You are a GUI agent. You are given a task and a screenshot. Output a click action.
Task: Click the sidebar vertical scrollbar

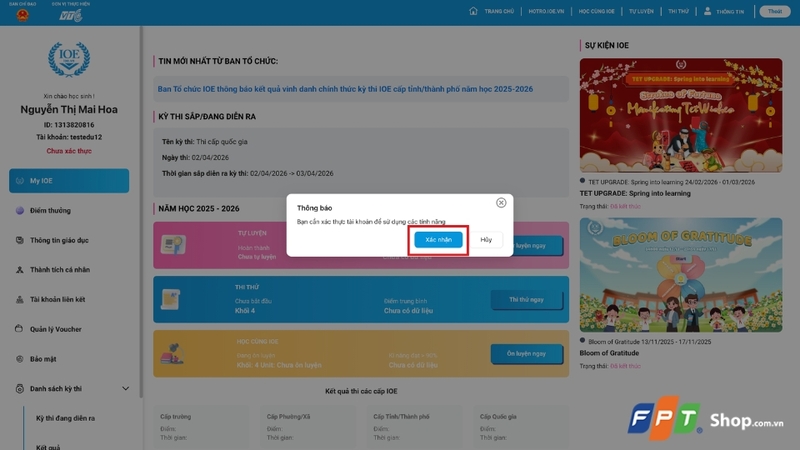(141, 212)
